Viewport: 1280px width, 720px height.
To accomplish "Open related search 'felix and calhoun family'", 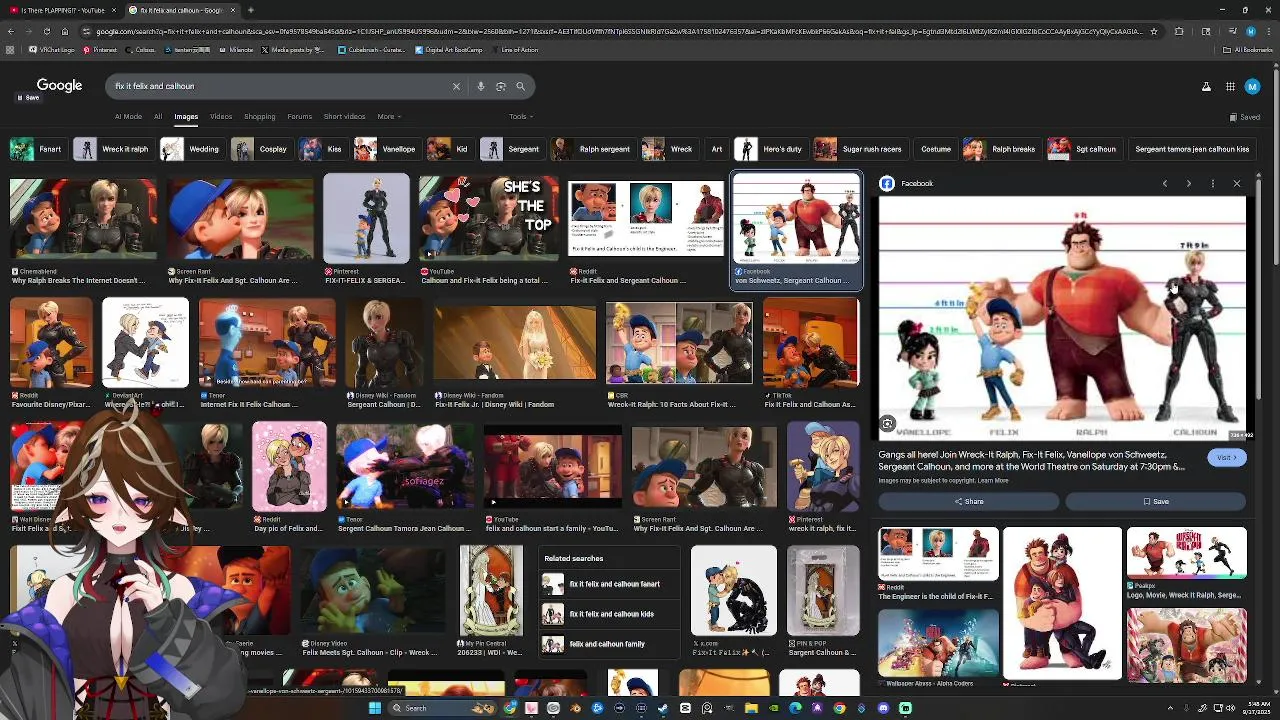I will [x=611, y=644].
